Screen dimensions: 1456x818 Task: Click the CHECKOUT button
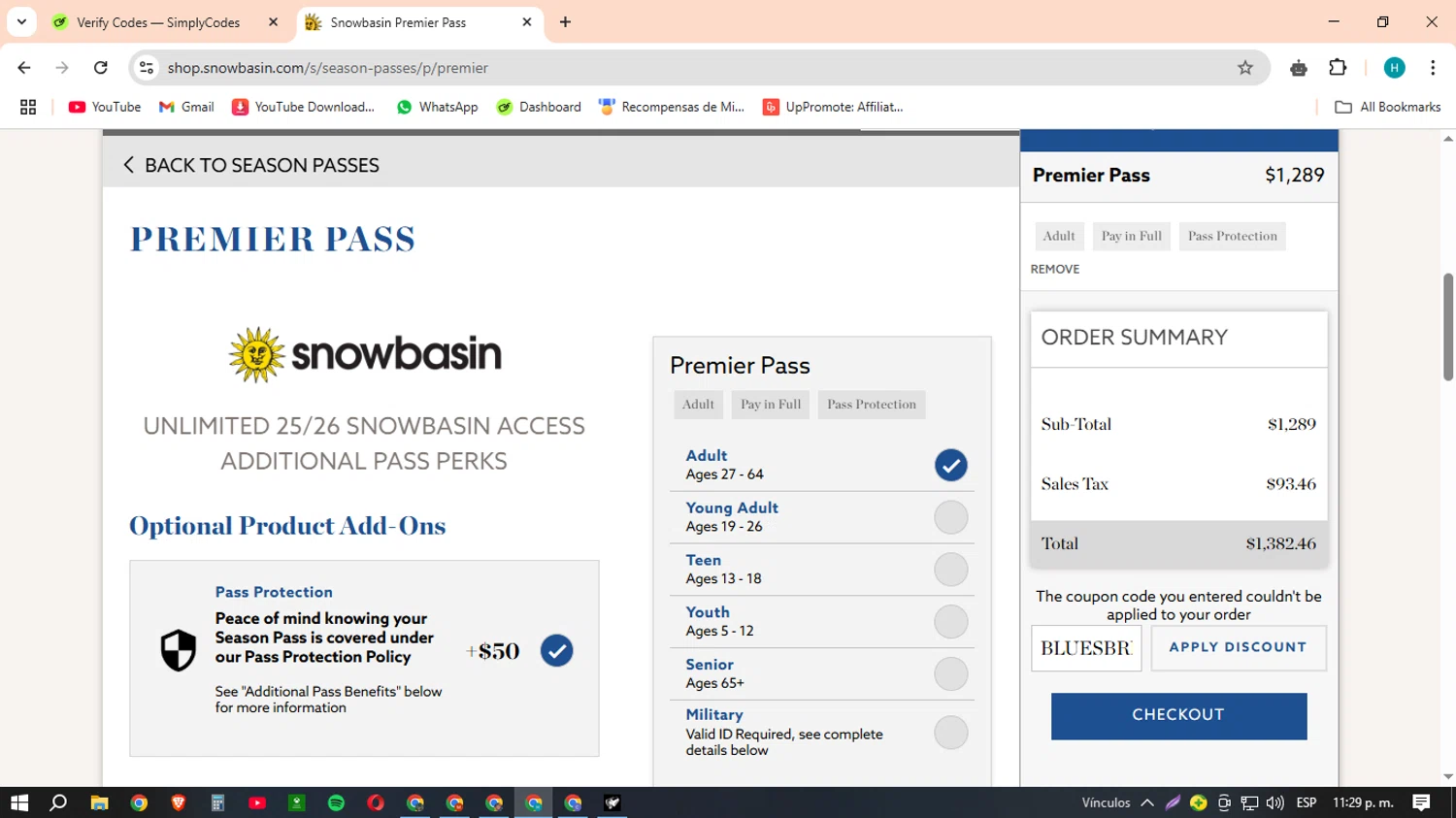pyautogui.click(x=1178, y=716)
